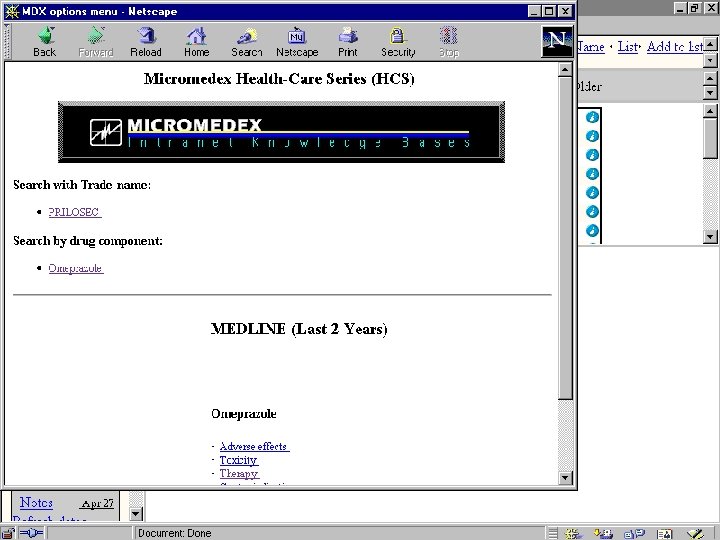Image resolution: width=720 pixels, height=540 pixels.
Task: Open Navigator from the component bar
Action: pyautogui.click(x=573, y=534)
